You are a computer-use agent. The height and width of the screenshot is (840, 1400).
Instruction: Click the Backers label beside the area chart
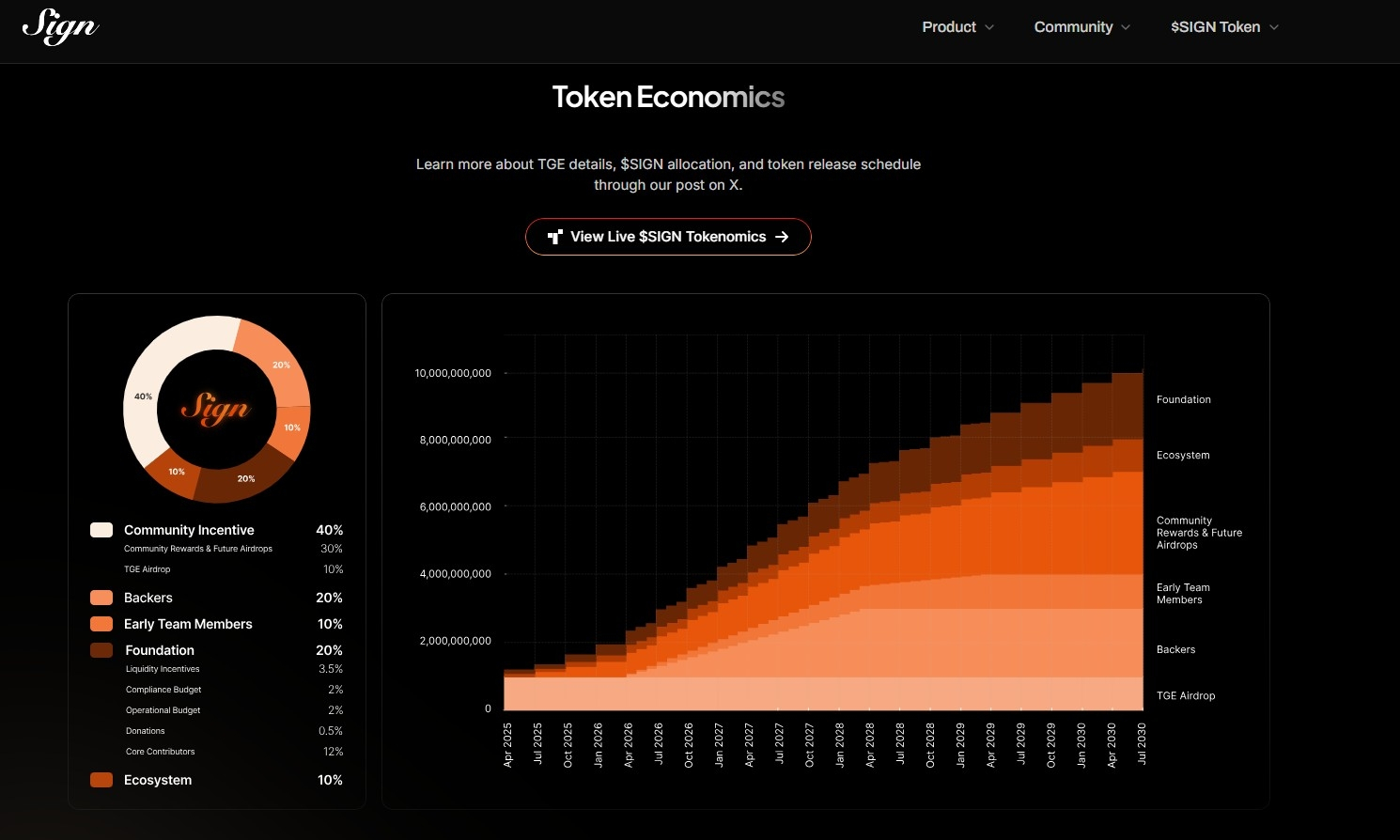point(1175,649)
